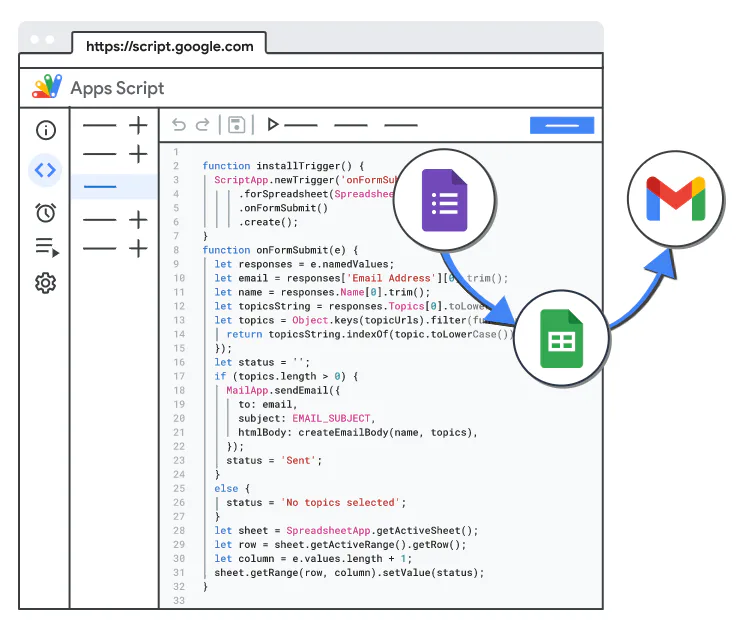This screenshot has height=623, width=740.
Task: Open Project Settings gear icon
Action: click(x=45, y=283)
